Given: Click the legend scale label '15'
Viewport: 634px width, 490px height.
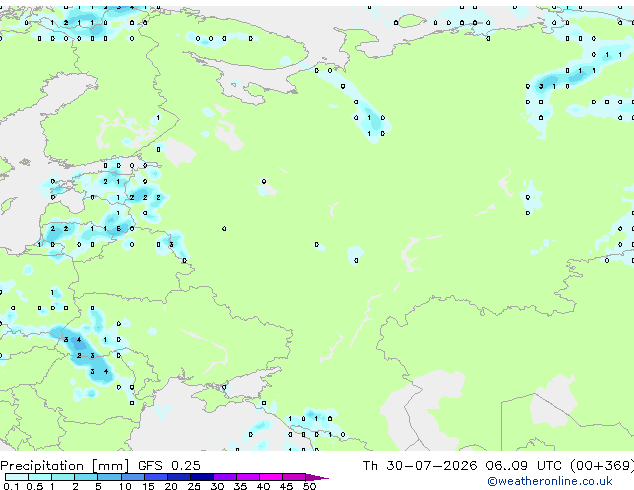Looking at the screenshot, I should [x=148, y=486].
